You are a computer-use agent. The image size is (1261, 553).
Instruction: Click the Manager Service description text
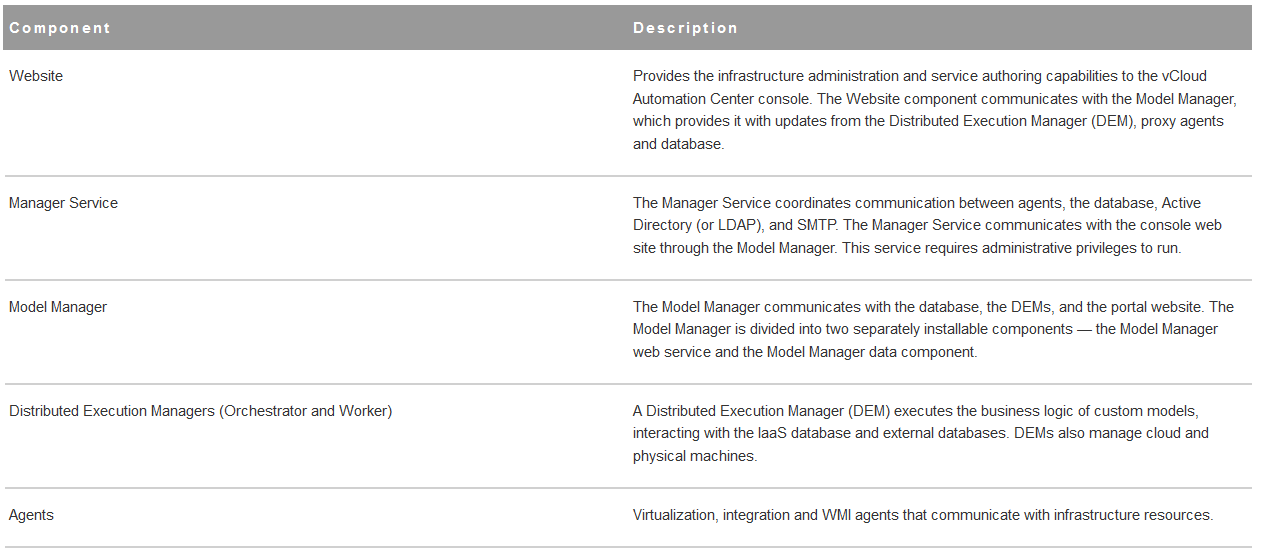coord(928,225)
